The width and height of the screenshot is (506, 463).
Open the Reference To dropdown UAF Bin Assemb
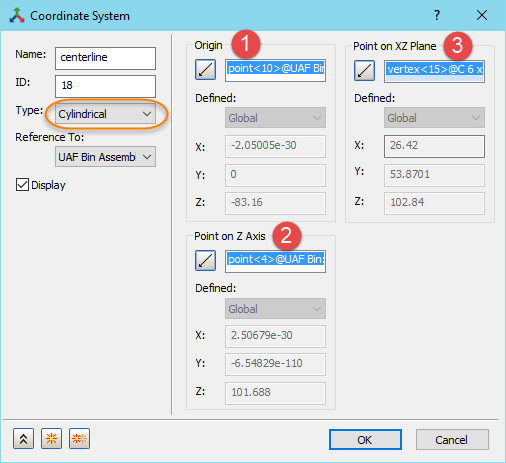coord(105,157)
